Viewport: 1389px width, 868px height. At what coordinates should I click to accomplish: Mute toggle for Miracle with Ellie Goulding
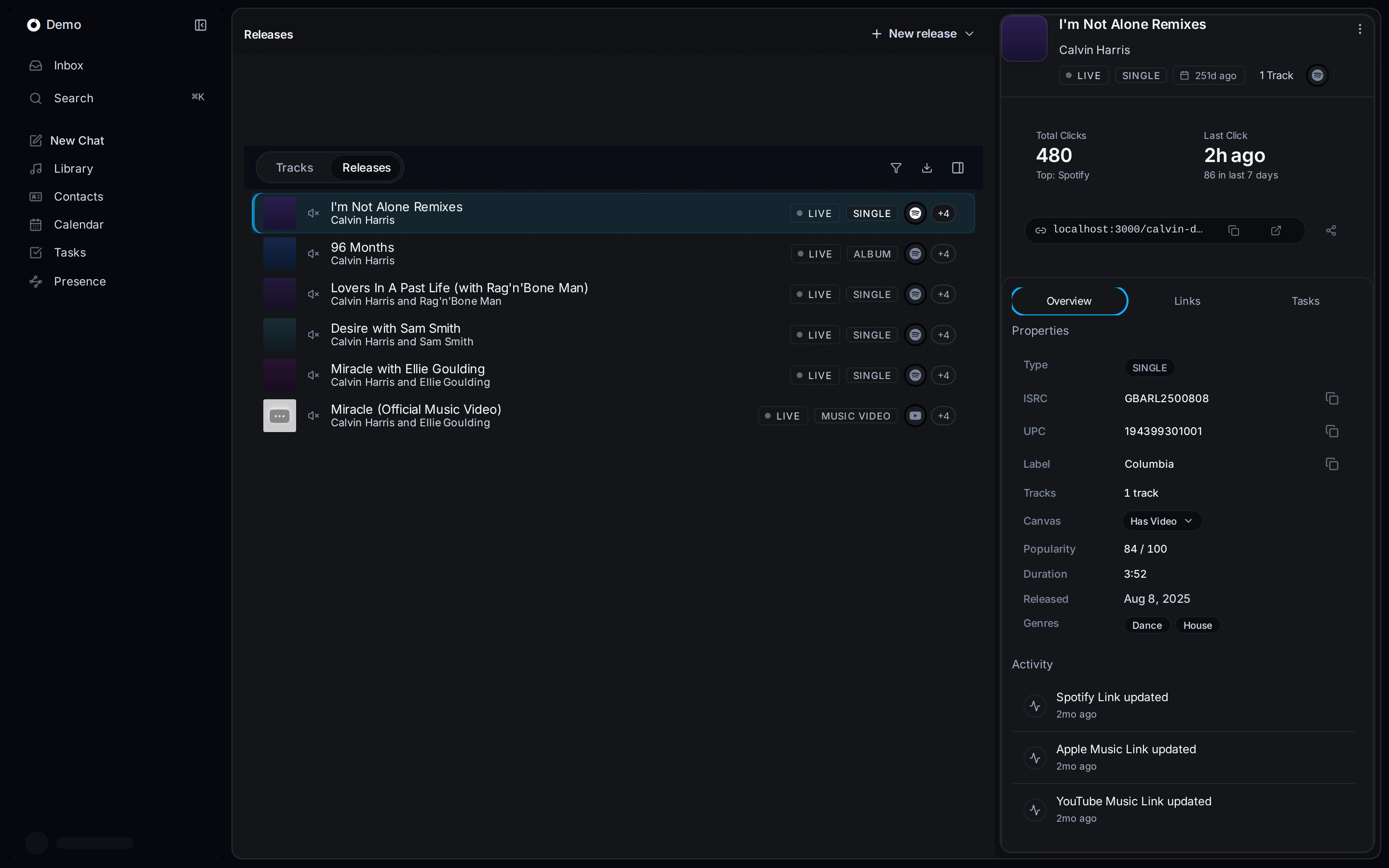(313, 376)
